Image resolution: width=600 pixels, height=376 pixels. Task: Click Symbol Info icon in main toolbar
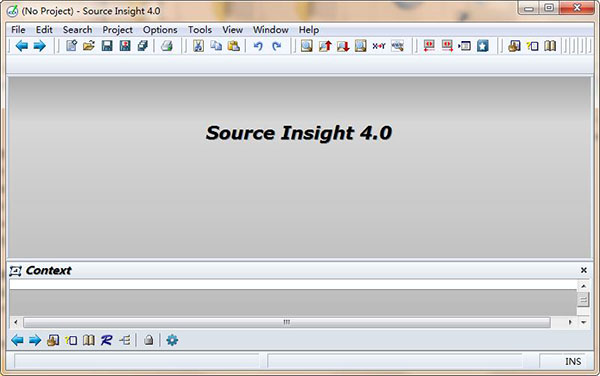[x=532, y=46]
